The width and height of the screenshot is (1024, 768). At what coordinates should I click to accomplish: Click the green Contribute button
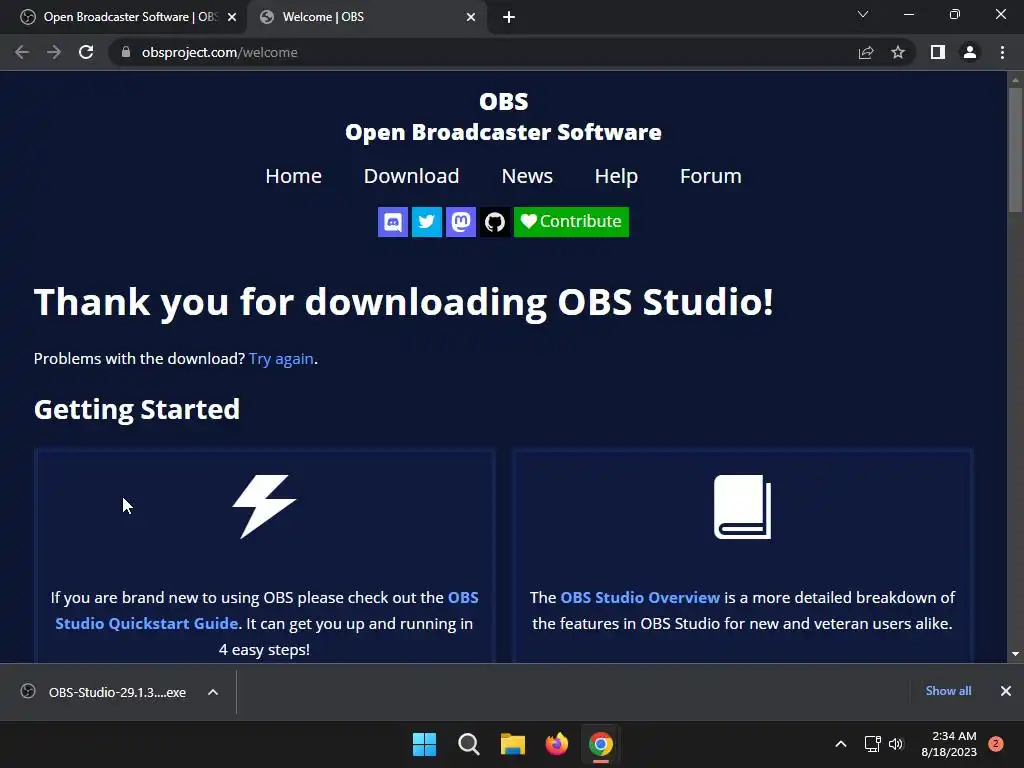click(x=571, y=222)
